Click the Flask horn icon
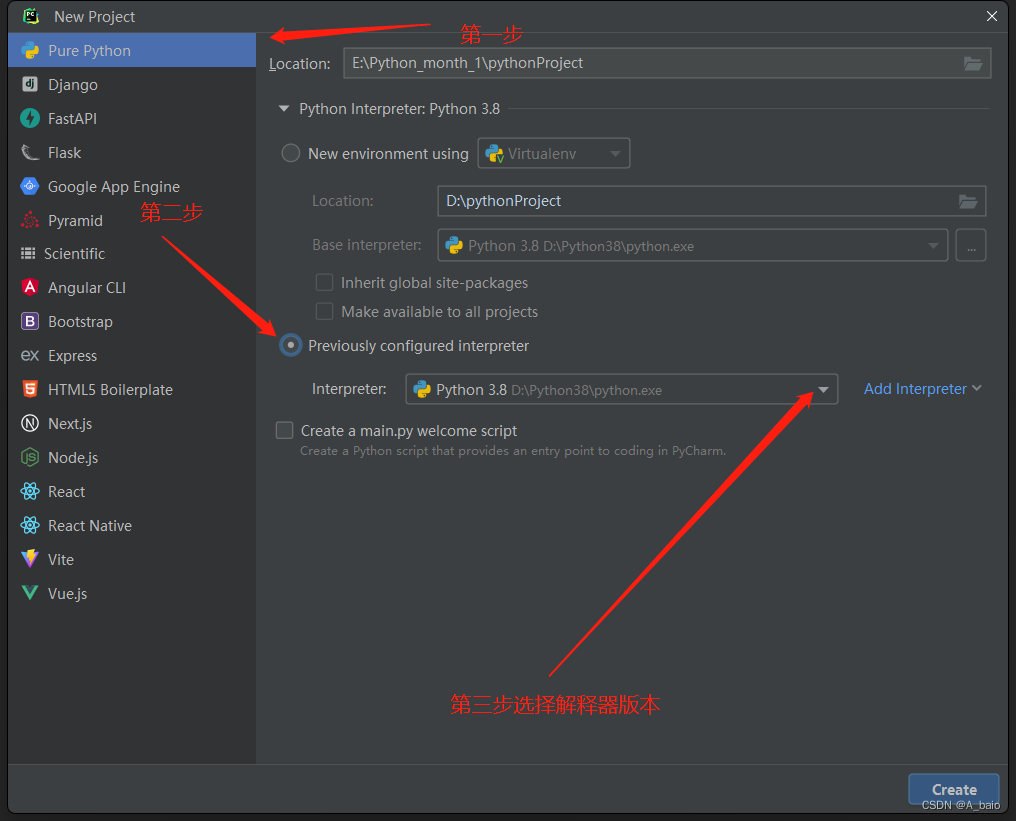Screen dimensions: 1016x821 (30, 153)
